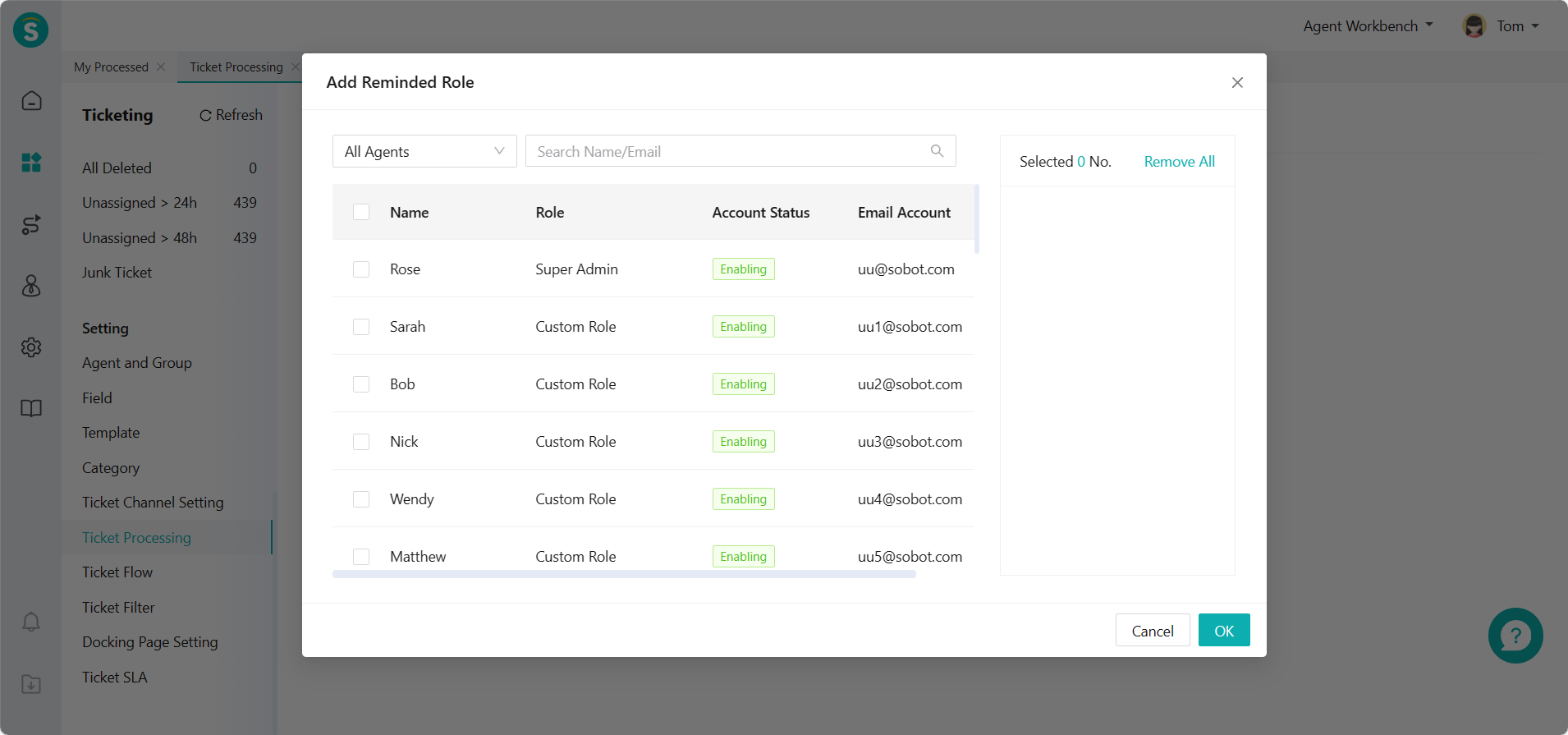Check the box for Bob
Viewport: 1568px width, 735px height.
tap(361, 384)
